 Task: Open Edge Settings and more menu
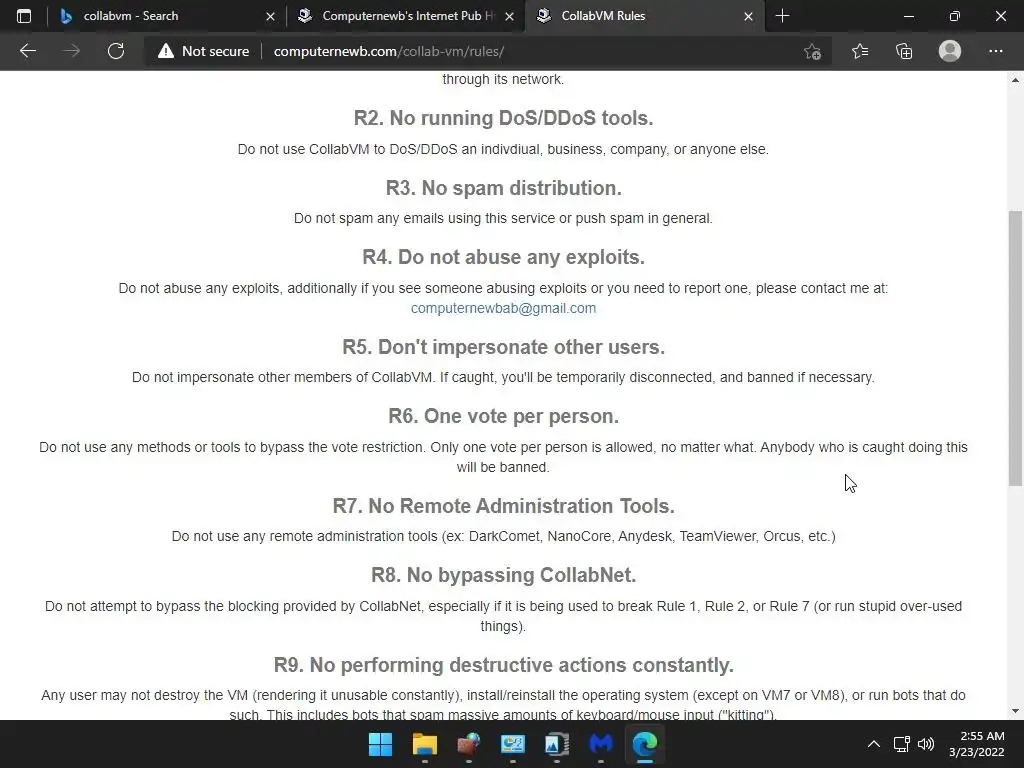coord(995,51)
